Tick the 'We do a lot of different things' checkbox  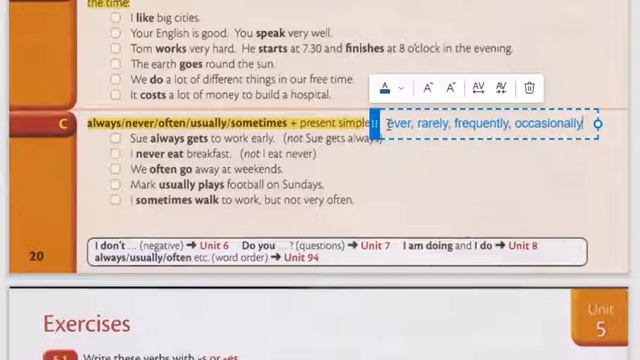pyautogui.click(x=116, y=79)
